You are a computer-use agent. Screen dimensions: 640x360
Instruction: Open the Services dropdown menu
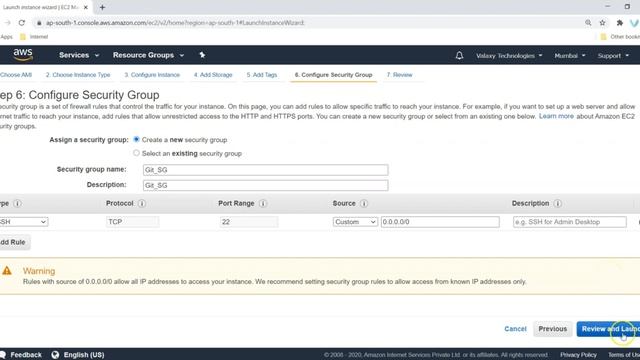pyautogui.click(x=79, y=55)
